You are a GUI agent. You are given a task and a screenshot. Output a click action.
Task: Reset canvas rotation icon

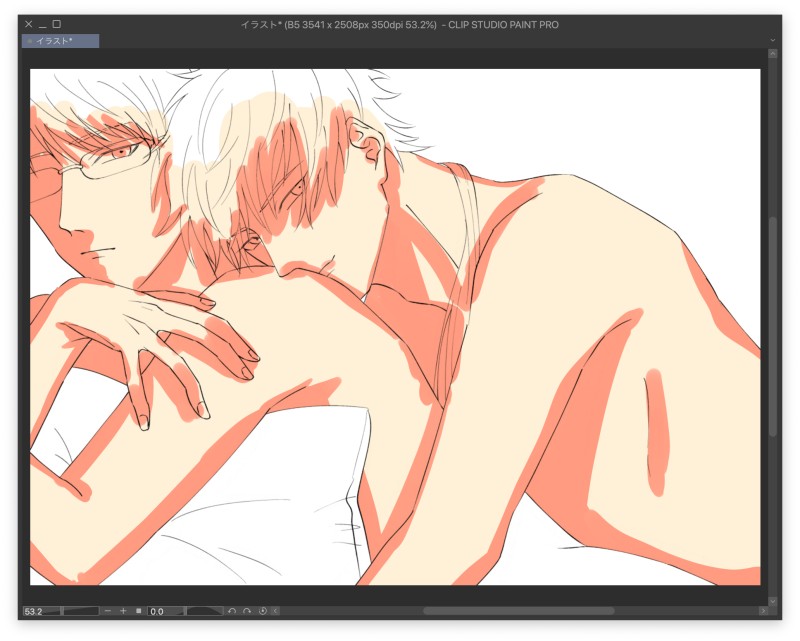pos(263,611)
